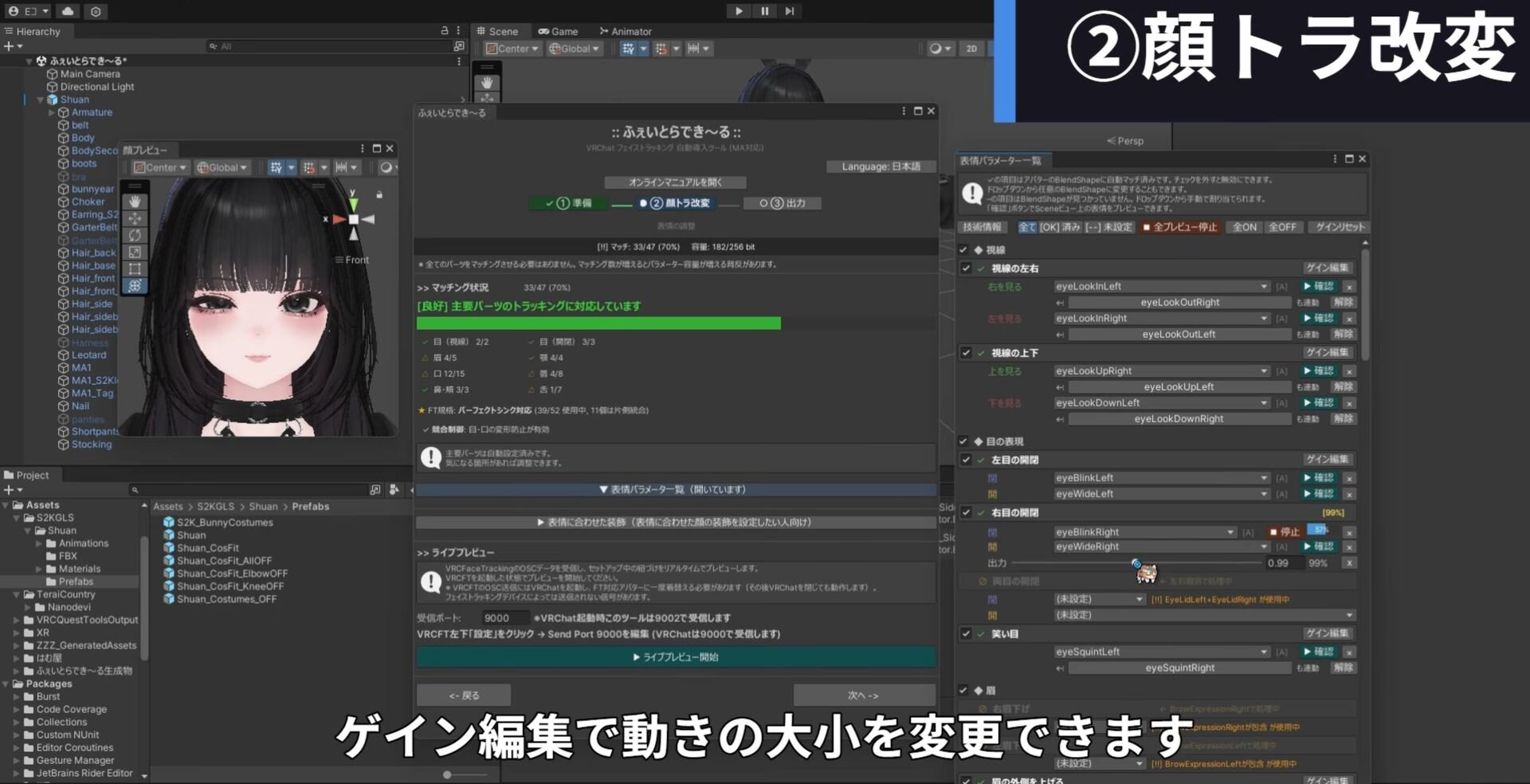Click the Step frame button
The height and width of the screenshot is (784, 1530).
[x=789, y=11]
